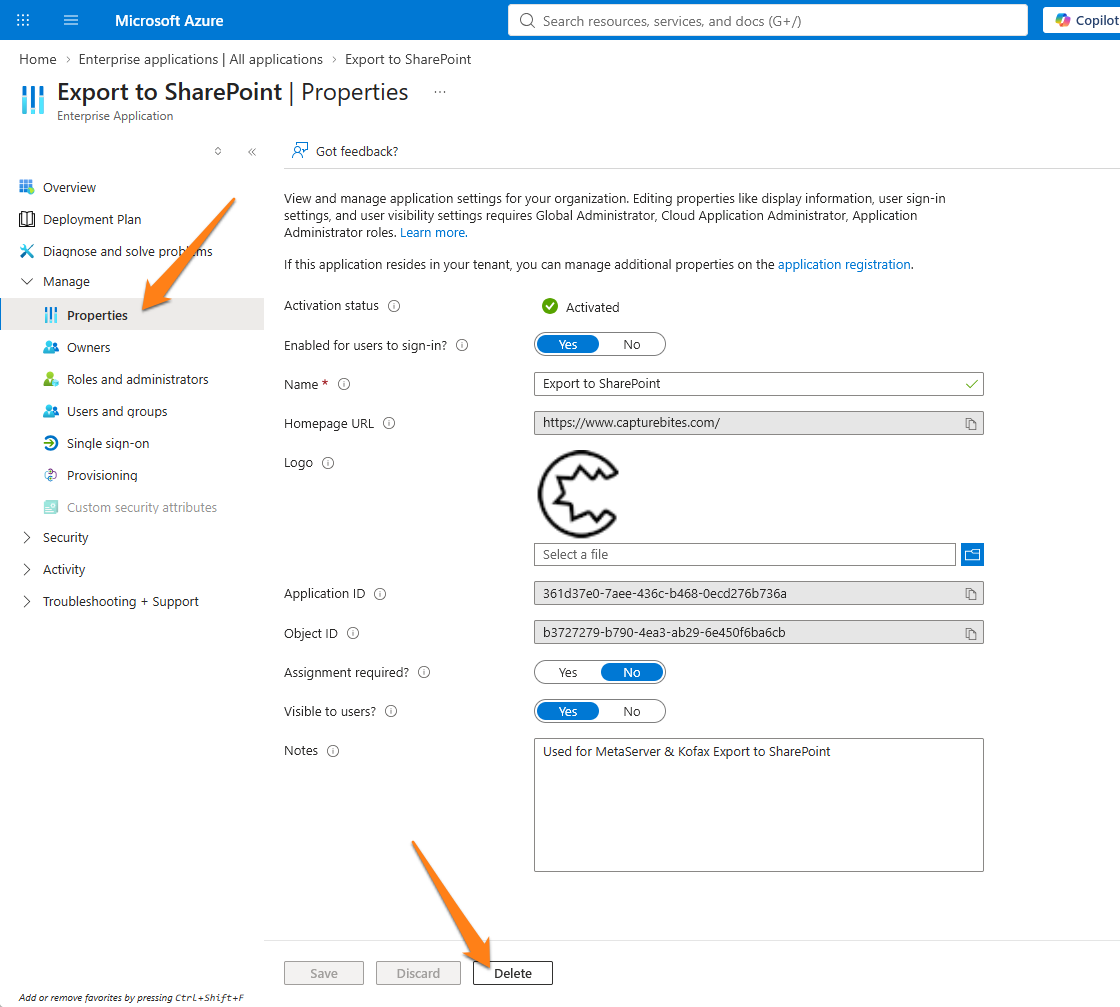Set Assignment required to Yes
Screen dimensions: 1120x1007
[x=568, y=672]
